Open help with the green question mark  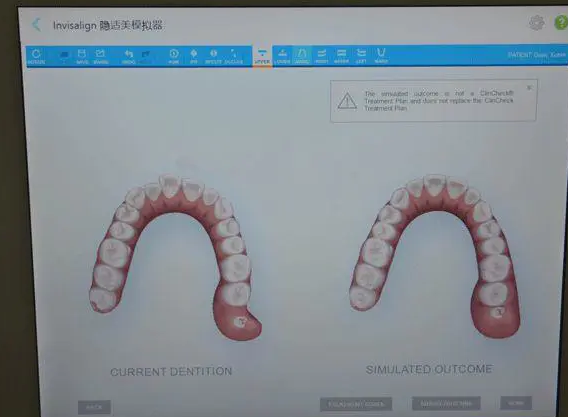(561, 22)
